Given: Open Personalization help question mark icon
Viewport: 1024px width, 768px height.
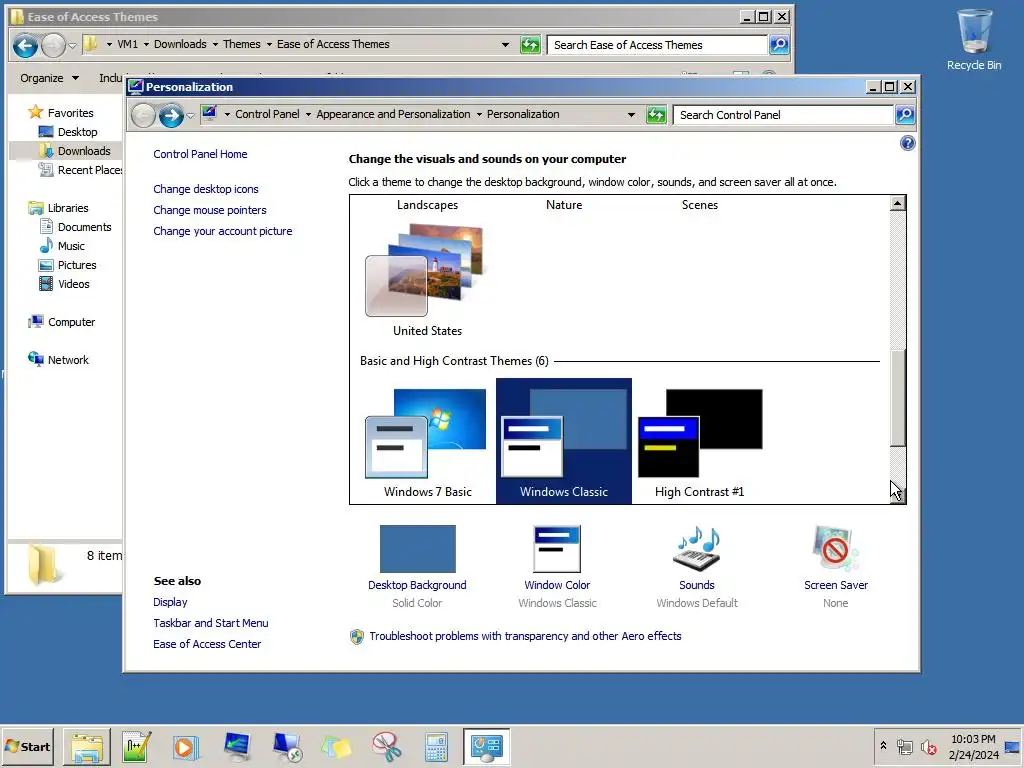Looking at the screenshot, I should [x=907, y=144].
